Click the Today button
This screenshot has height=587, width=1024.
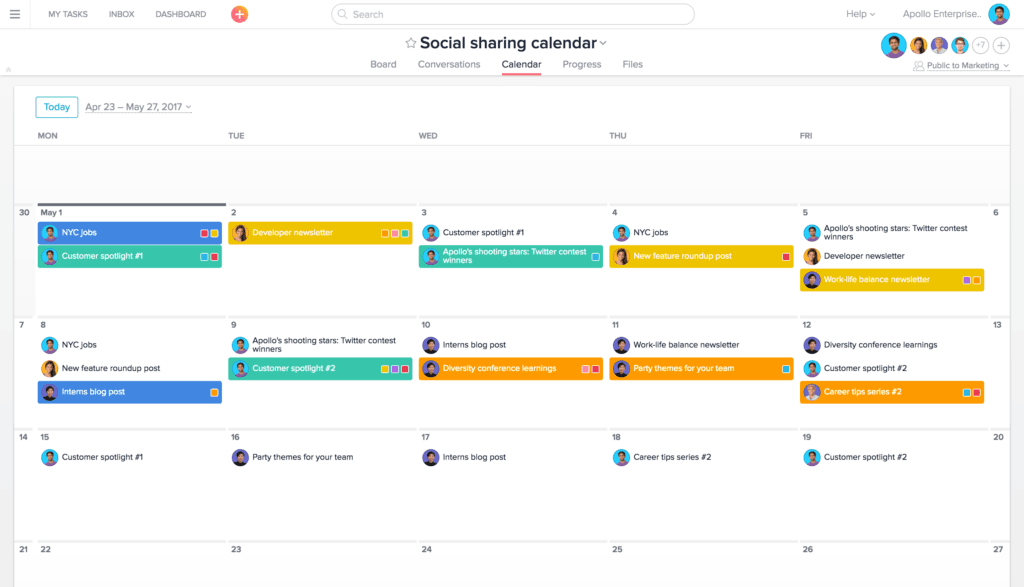click(57, 107)
